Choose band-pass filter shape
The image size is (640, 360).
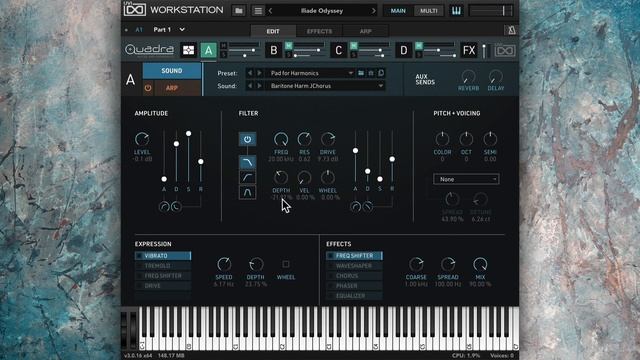click(x=247, y=192)
